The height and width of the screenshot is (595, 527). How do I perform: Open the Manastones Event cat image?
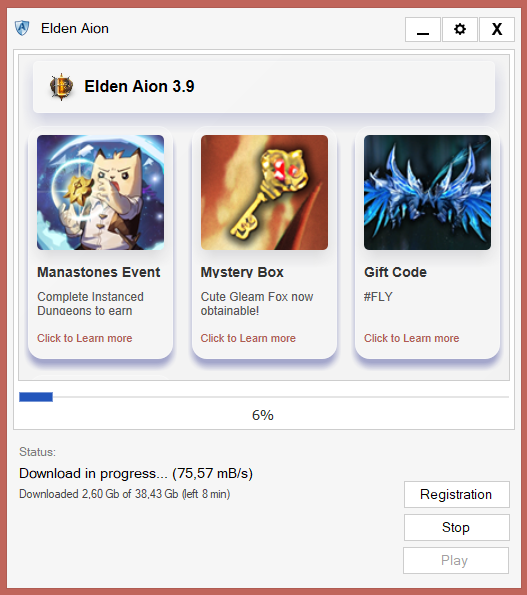tap(101, 192)
